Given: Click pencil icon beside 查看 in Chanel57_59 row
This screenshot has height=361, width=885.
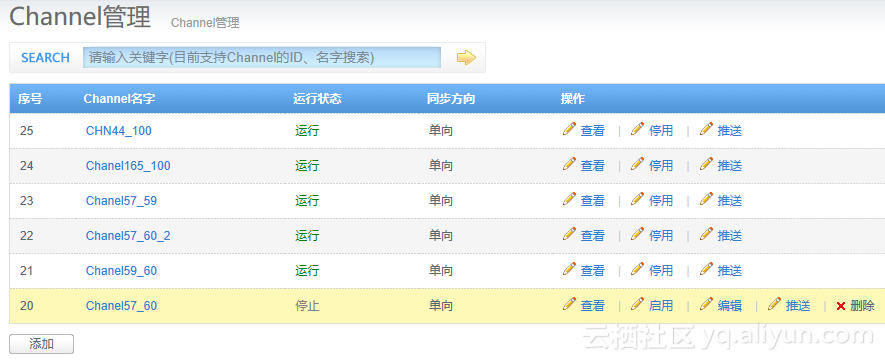Looking at the screenshot, I should (x=569, y=199).
